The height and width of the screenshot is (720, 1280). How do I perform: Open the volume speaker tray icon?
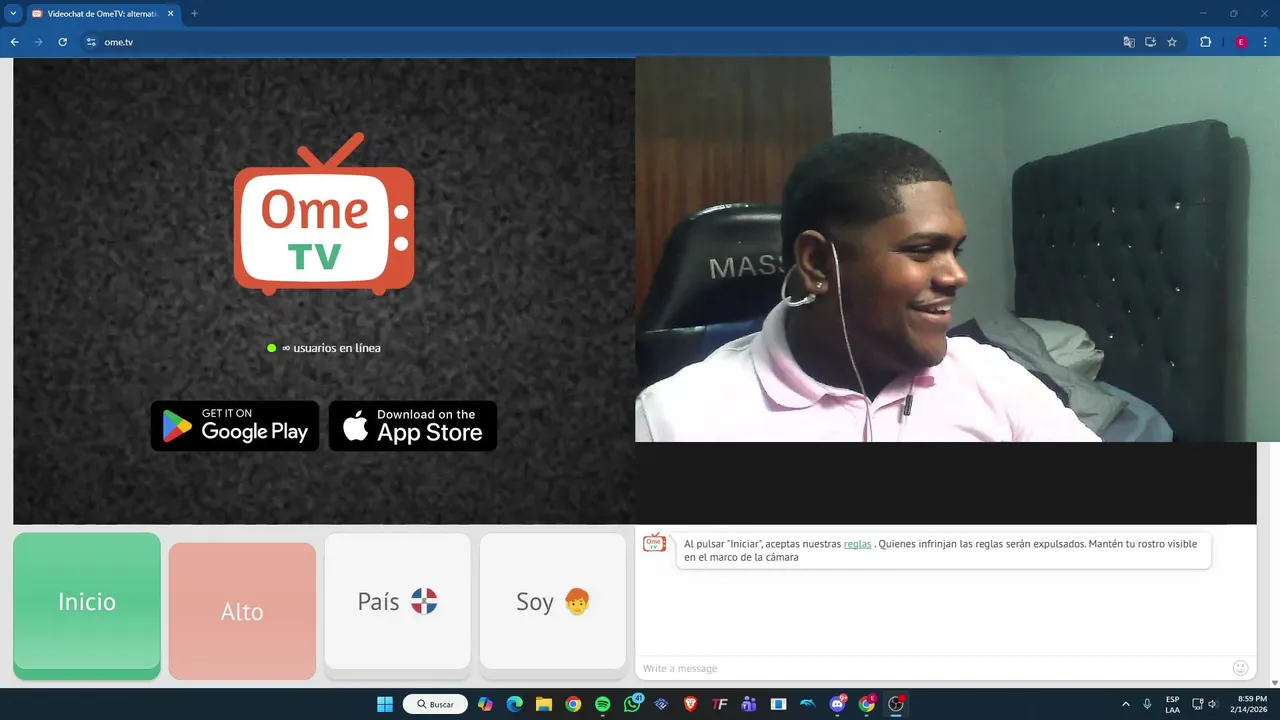click(1213, 704)
